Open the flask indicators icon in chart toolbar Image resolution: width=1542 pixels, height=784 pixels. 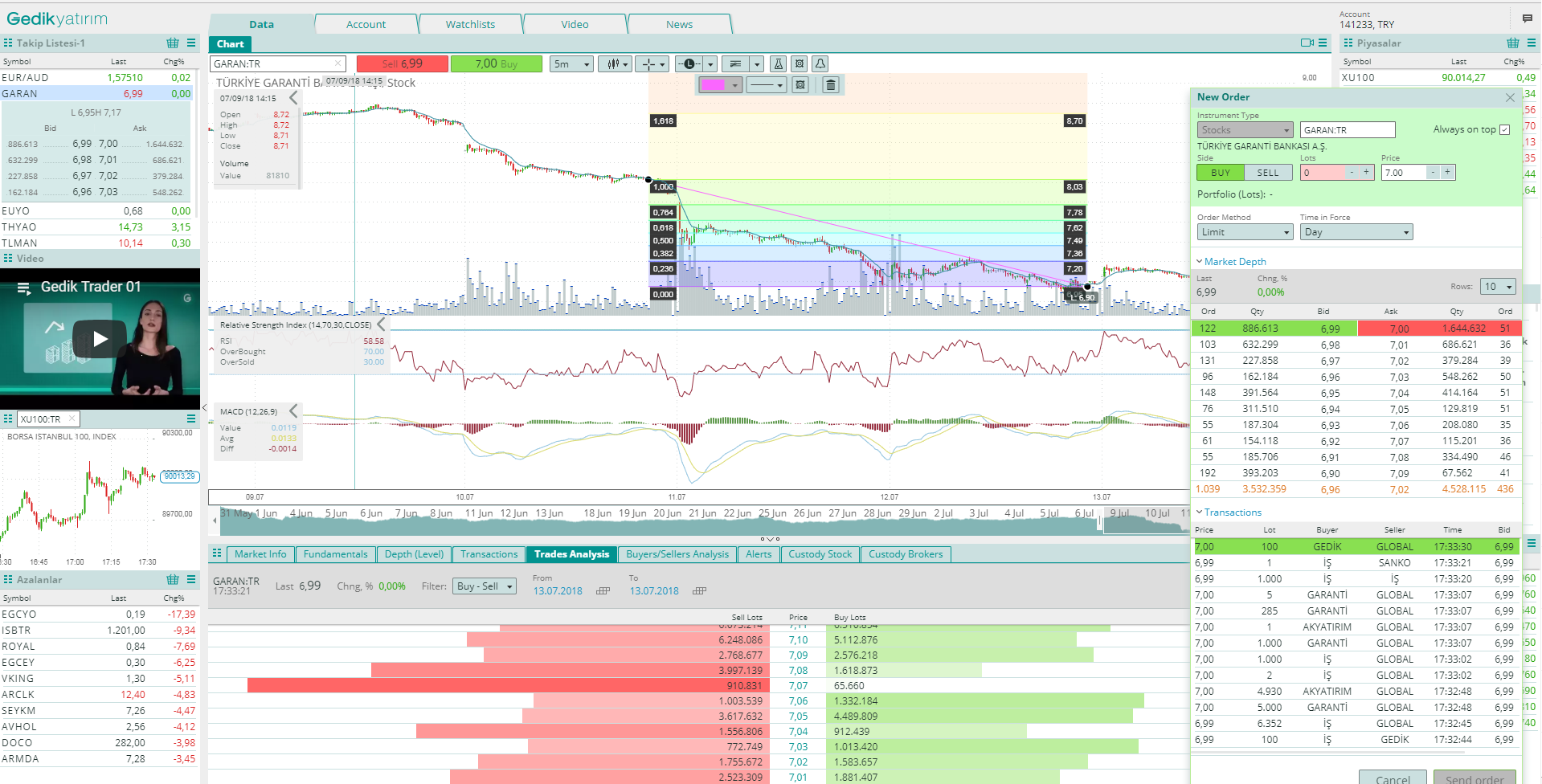click(778, 64)
